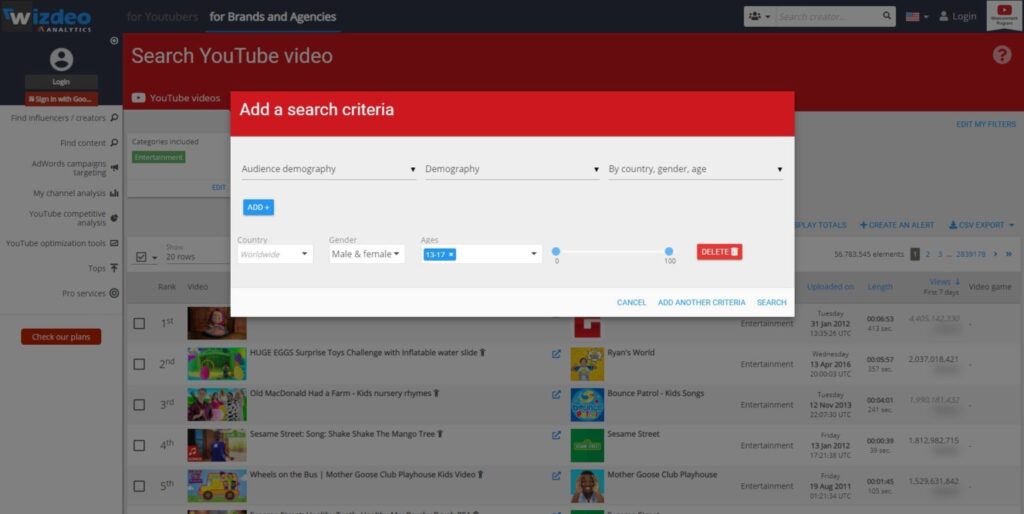Image resolution: width=1024 pixels, height=514 pixels.
Task: Click the right slider handle at 100
Action: (x=669, y=252)
